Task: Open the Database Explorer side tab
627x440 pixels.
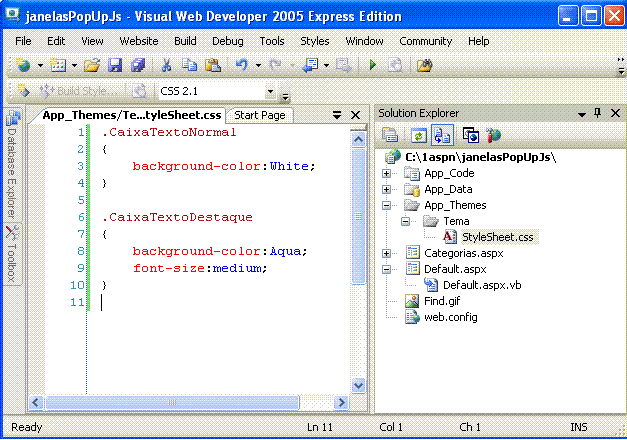Action: 12,164
